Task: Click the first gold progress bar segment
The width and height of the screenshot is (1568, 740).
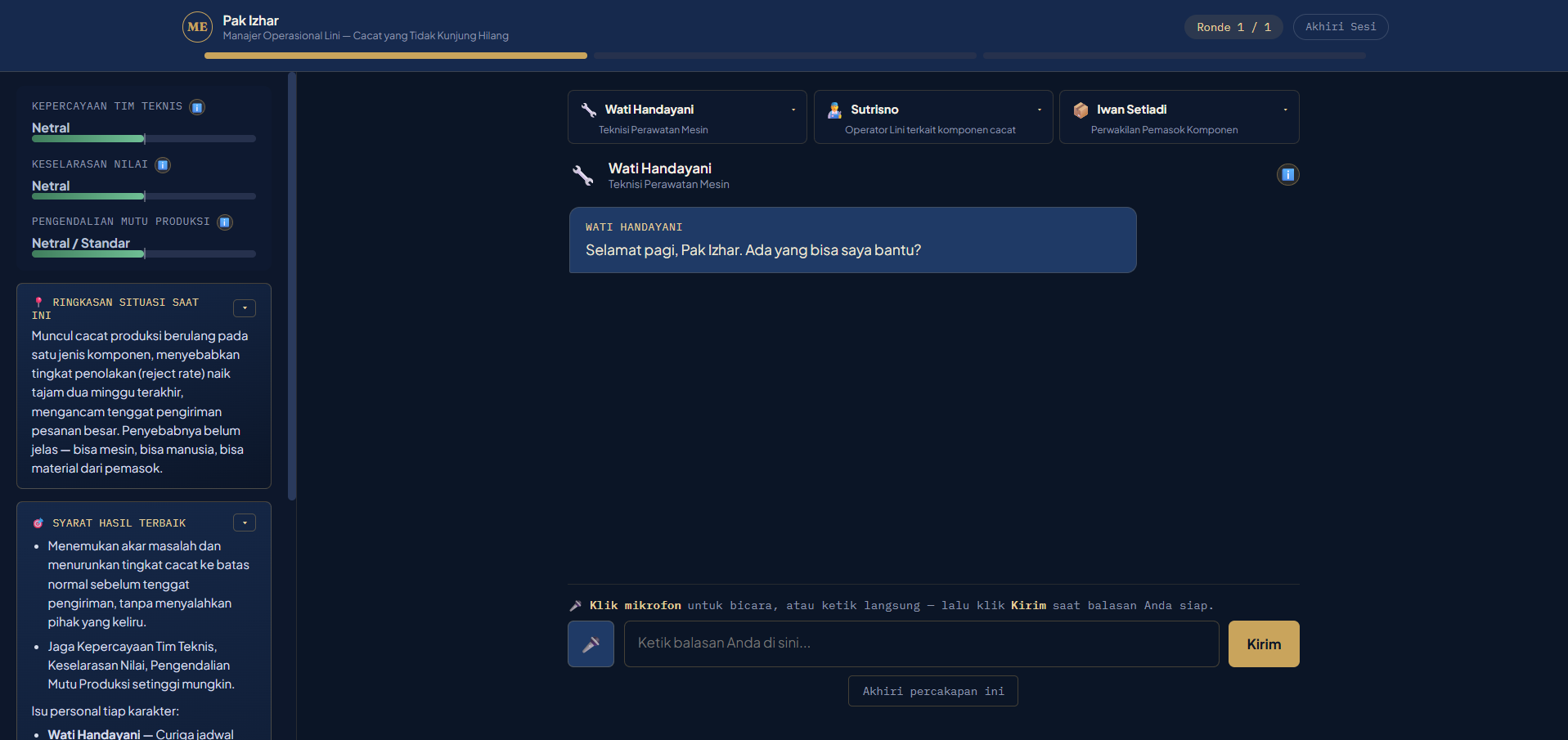Action: [x=396, y=56]
